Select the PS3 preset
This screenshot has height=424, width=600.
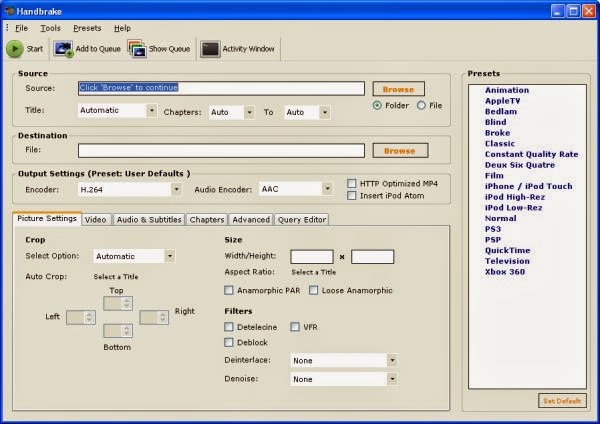493,229
